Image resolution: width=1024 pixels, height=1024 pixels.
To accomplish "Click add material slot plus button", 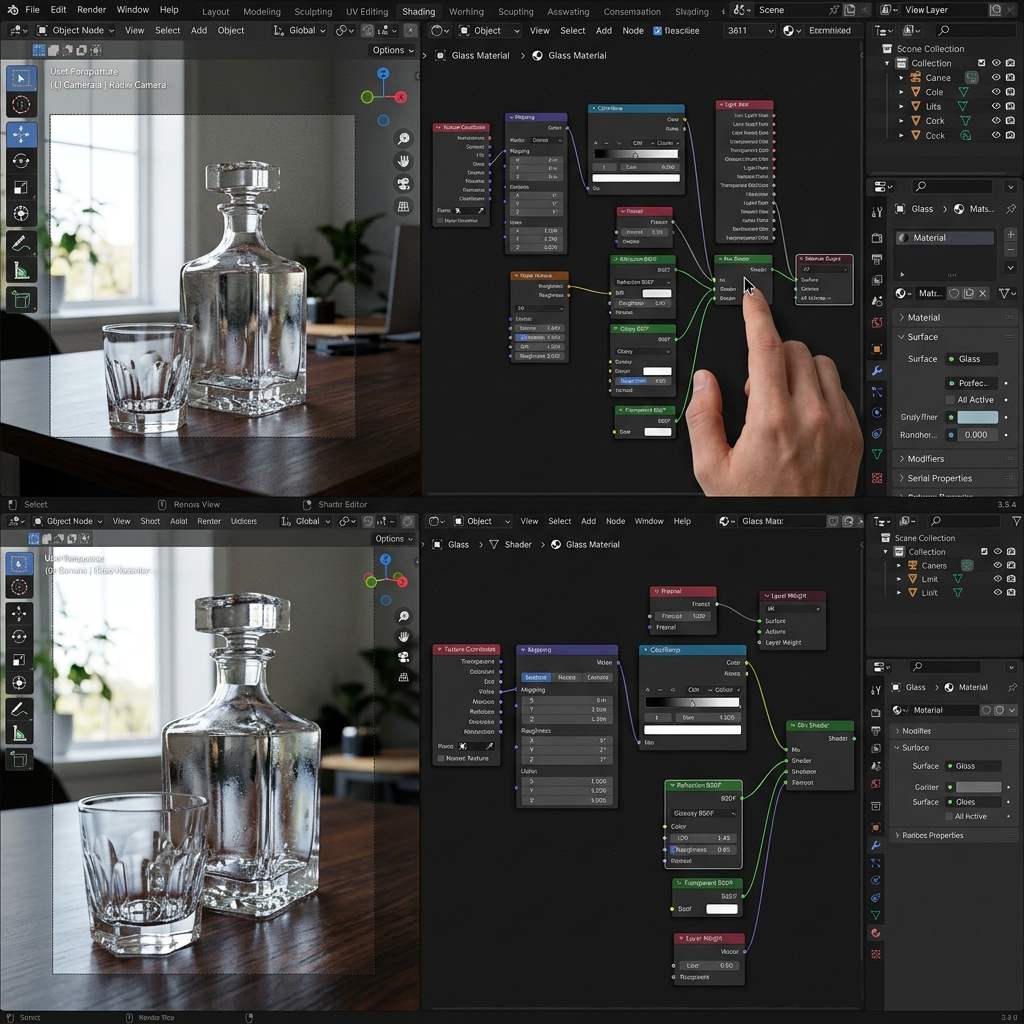I will 1010,234.
